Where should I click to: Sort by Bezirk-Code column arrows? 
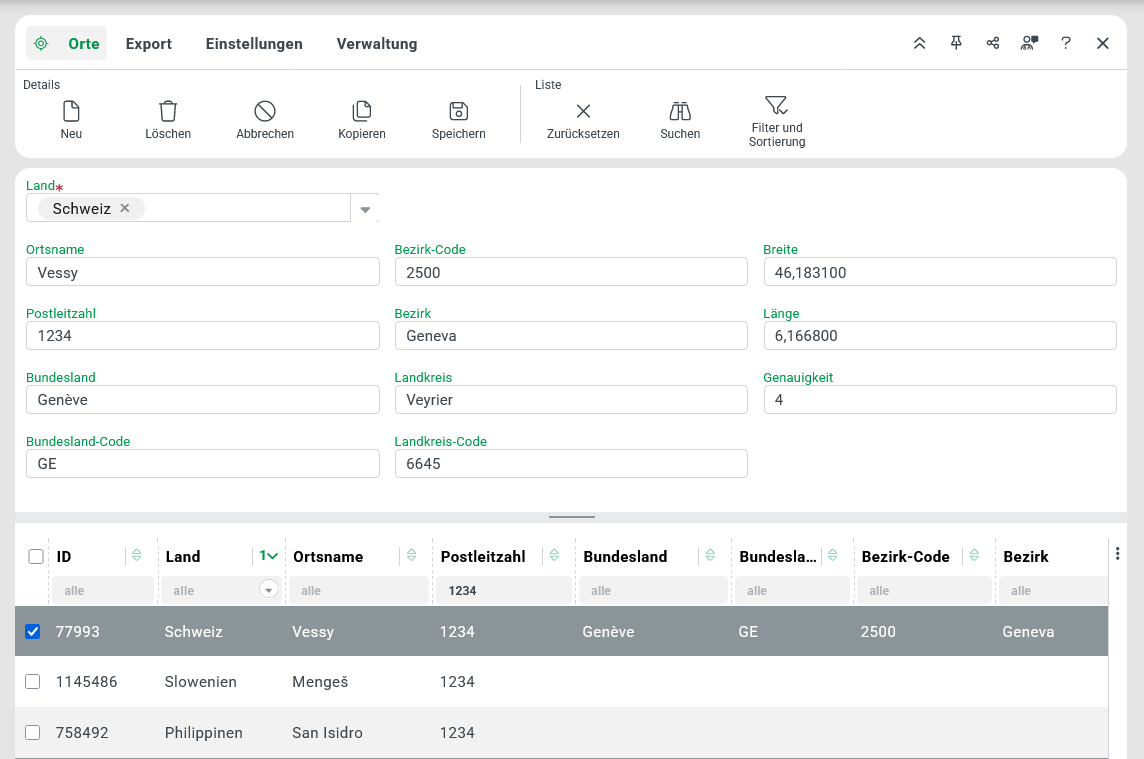974,555
